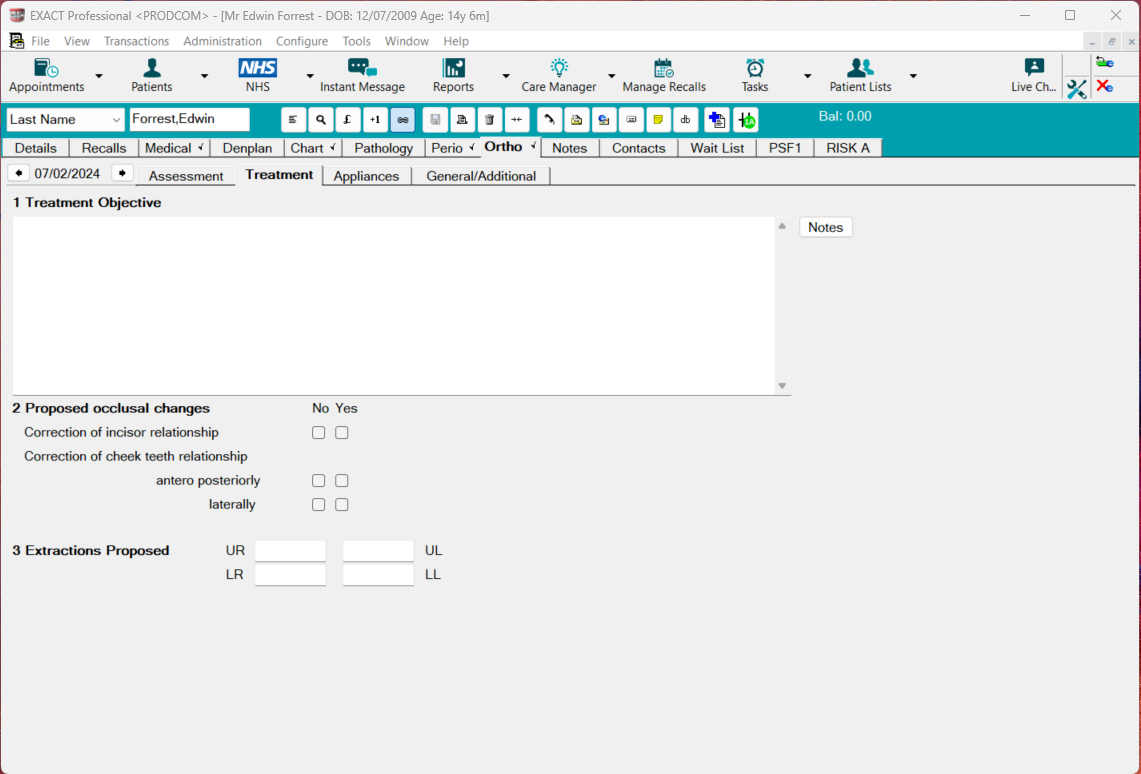Open the print icon on the toolbar
Screen dimensions: 1141x774
[x=461, y=119]
